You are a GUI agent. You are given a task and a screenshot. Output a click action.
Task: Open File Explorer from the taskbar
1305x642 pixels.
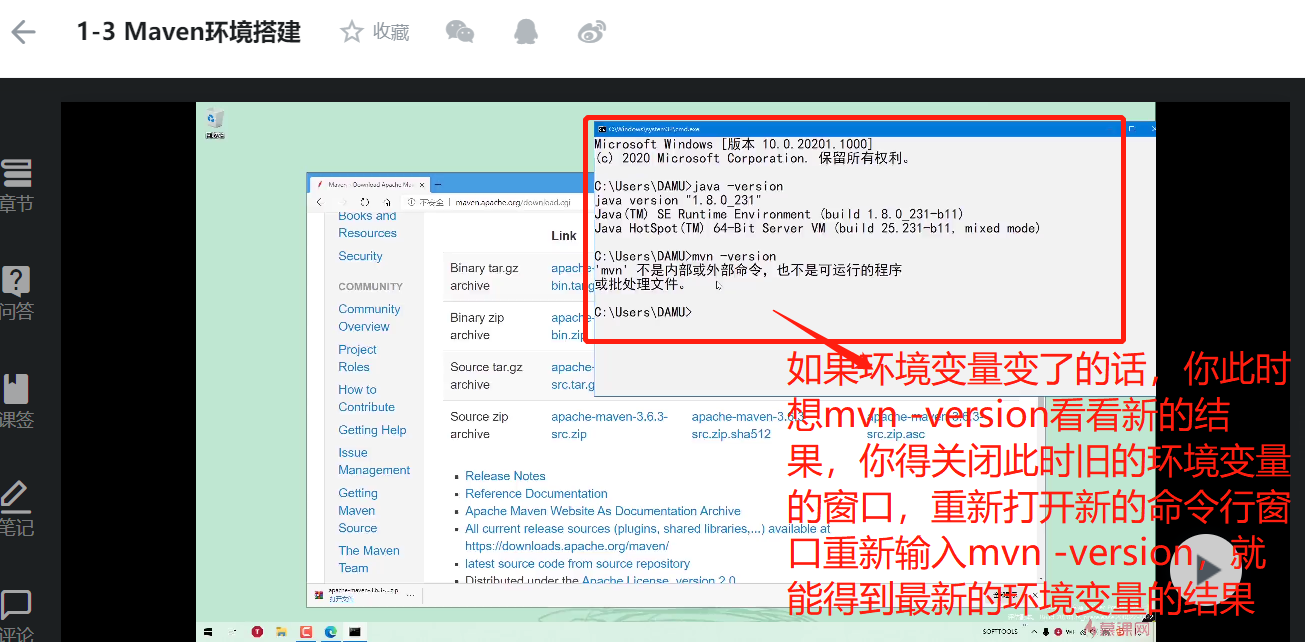(281, 632)
